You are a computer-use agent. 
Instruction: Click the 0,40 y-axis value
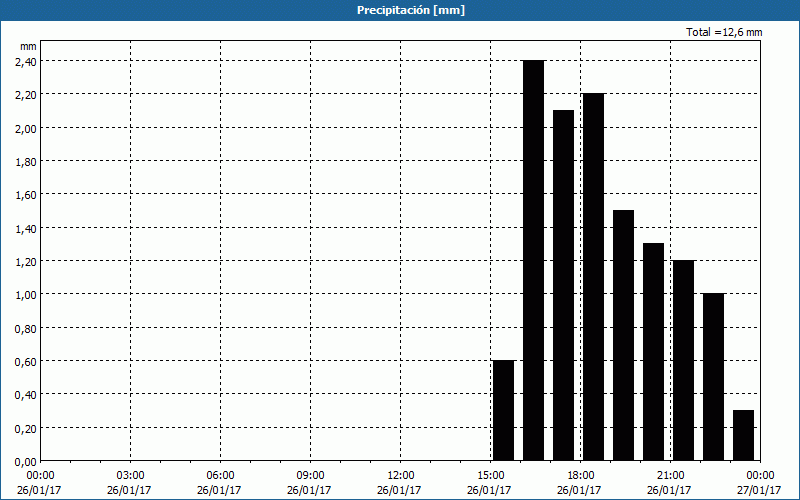(x=26, y=395)
